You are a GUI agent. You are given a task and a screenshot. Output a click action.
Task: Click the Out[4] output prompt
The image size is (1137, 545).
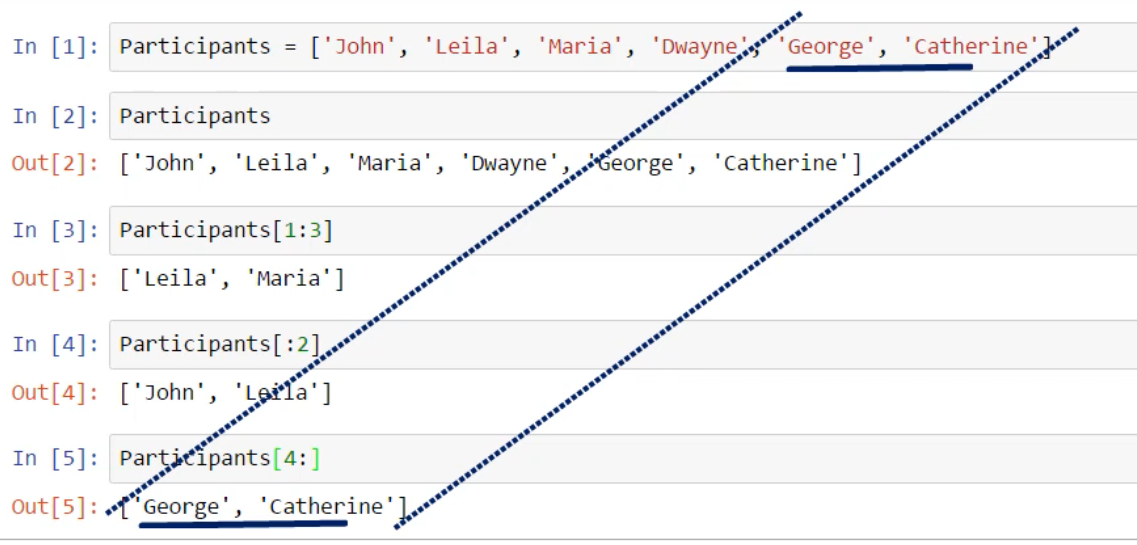coord(55,392)
